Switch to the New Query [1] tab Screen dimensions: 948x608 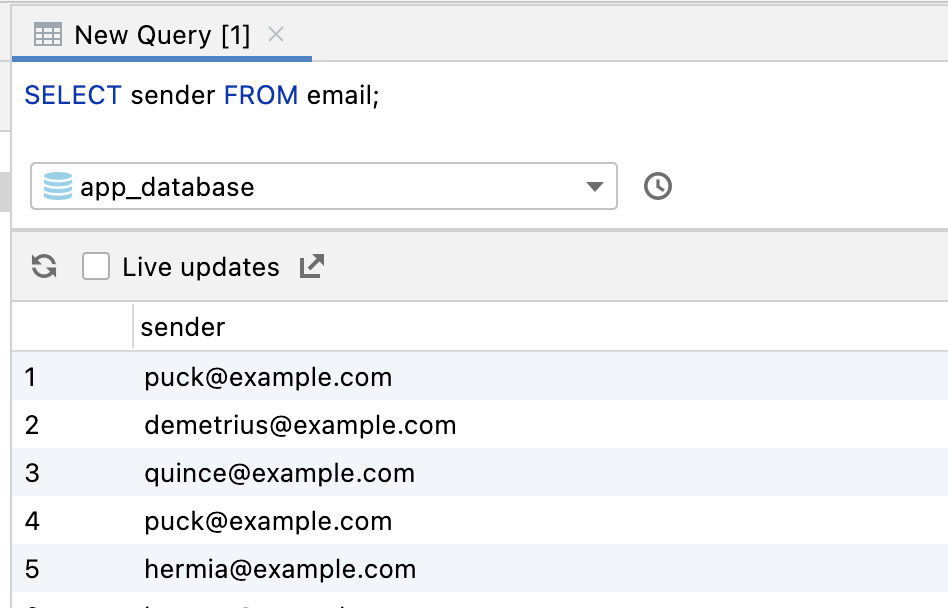pos(162,35)
